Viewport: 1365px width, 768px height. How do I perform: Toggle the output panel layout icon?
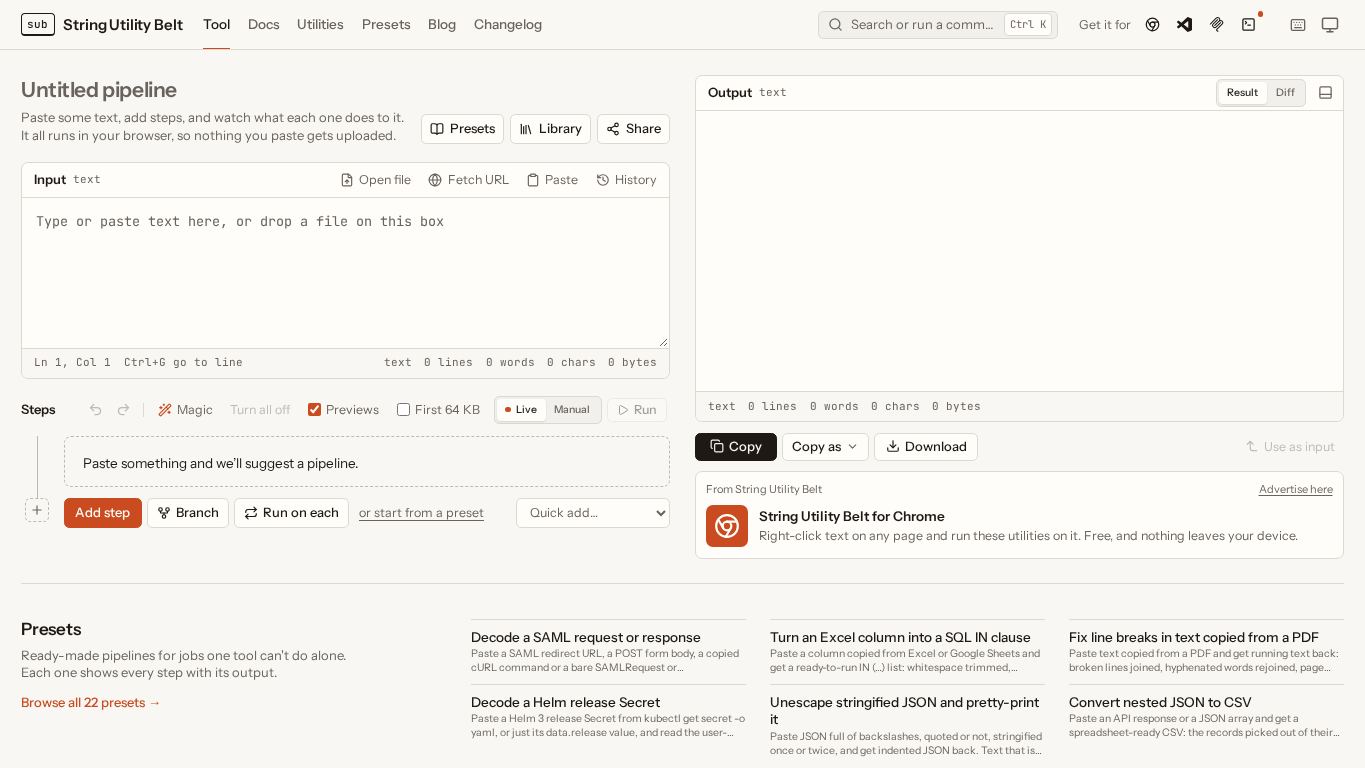[x=1326, y=93]
